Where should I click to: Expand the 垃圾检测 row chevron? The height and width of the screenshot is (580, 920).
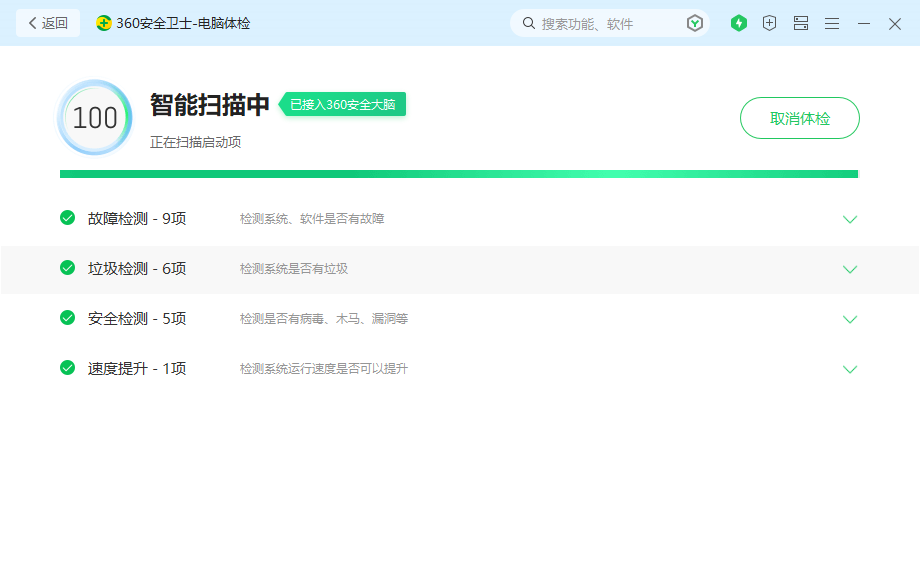(x=850, y=269)
